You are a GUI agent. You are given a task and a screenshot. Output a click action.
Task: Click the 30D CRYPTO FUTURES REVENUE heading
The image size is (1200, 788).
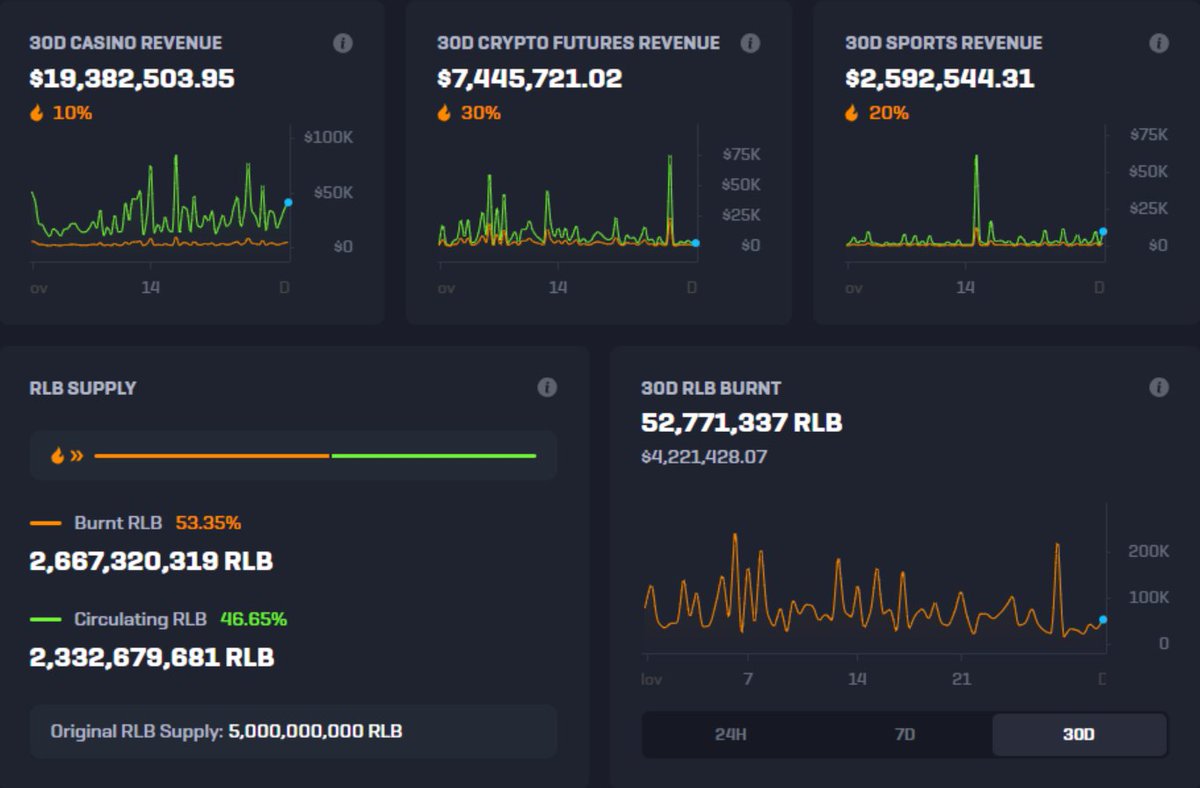tap(578, 43)
